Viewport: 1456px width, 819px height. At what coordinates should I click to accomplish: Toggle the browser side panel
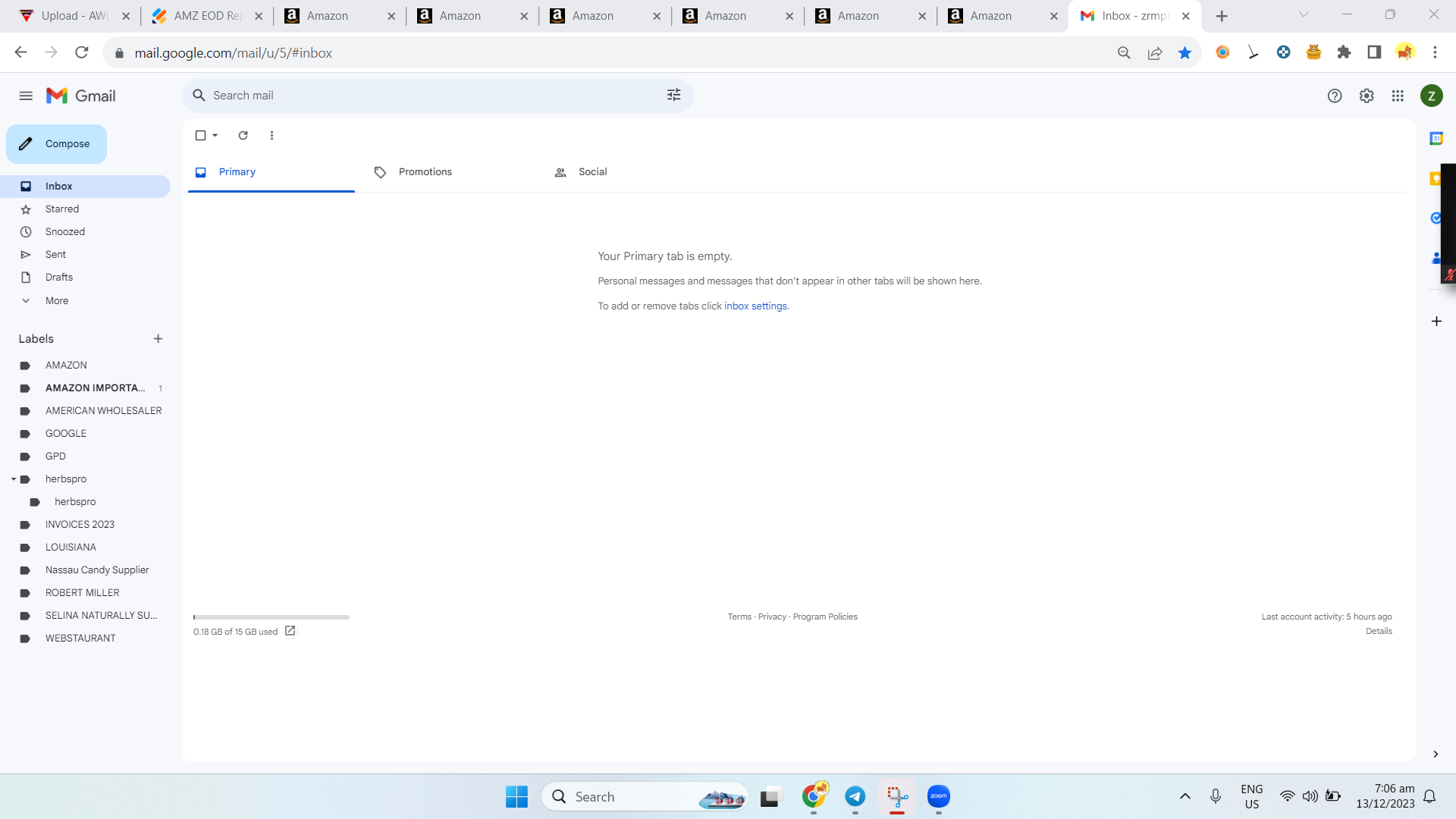pyautogui.click(x=1374, y=52)
